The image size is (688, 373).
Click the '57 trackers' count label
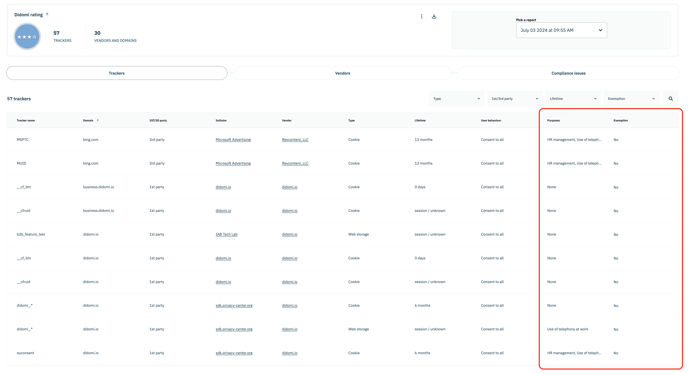tap(19, 99)
